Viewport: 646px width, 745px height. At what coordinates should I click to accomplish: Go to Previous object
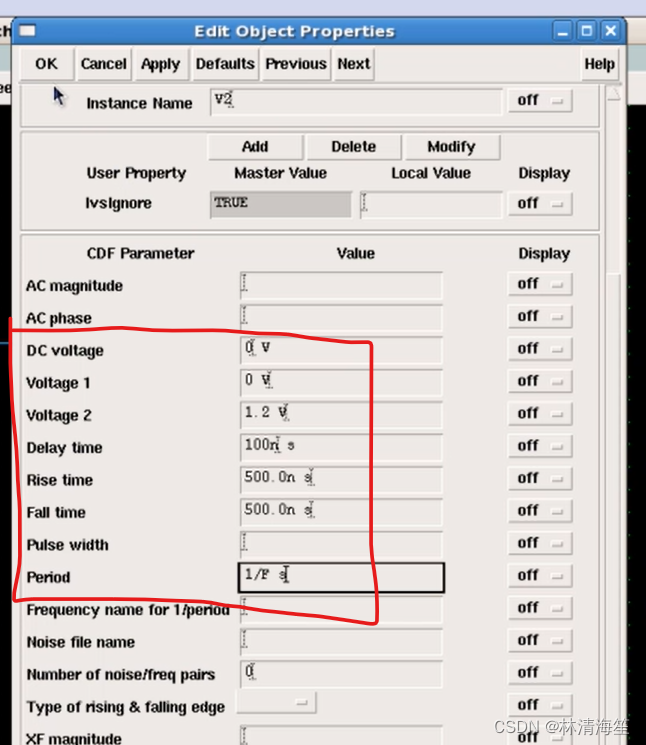[296, 64]
